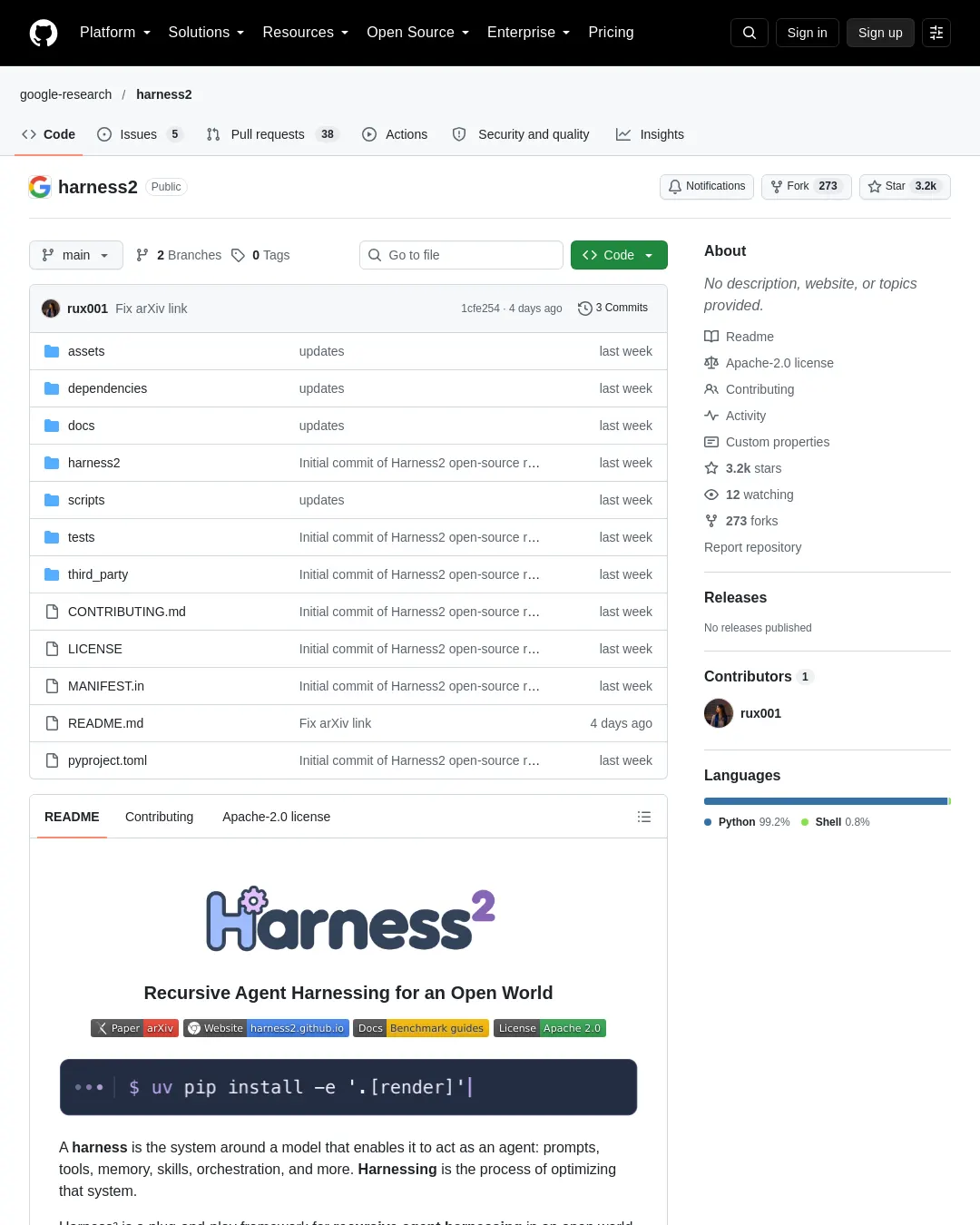Screen dimensions: 980x1225
Task: Click the languages bar Python segment
Action: tap(826, 801)
